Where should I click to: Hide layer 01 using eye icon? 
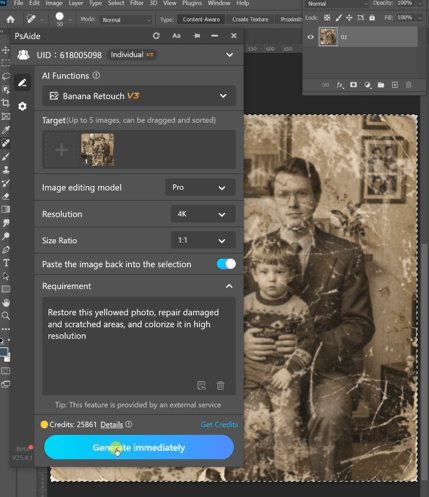tap(310, 37)
